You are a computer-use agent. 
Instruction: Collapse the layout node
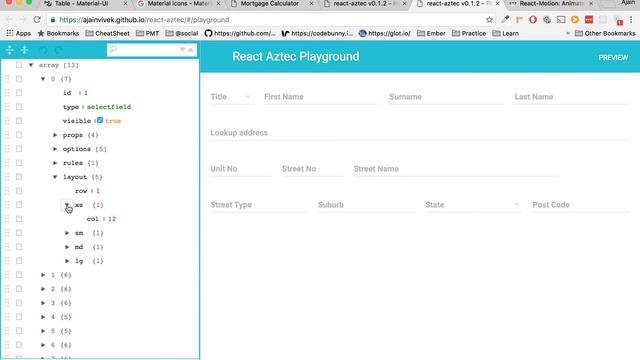(55, 177)
